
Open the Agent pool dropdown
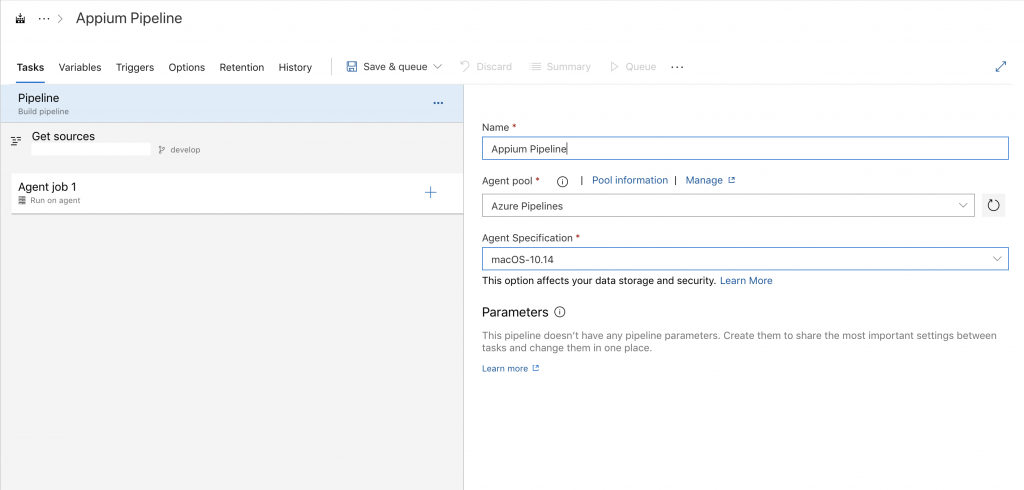tap(728, 205)
